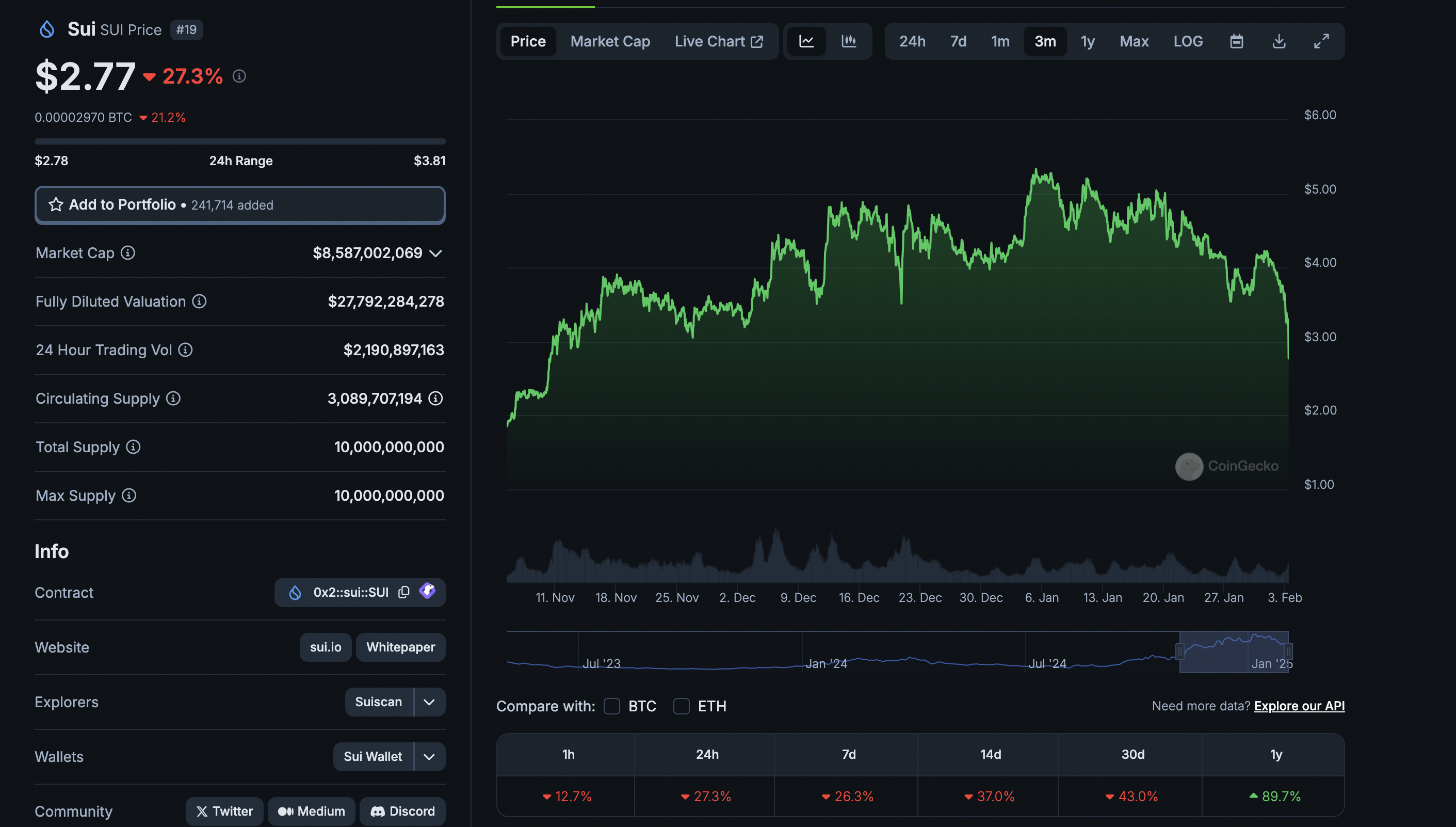Download chart data icon

click(1279, 41)
